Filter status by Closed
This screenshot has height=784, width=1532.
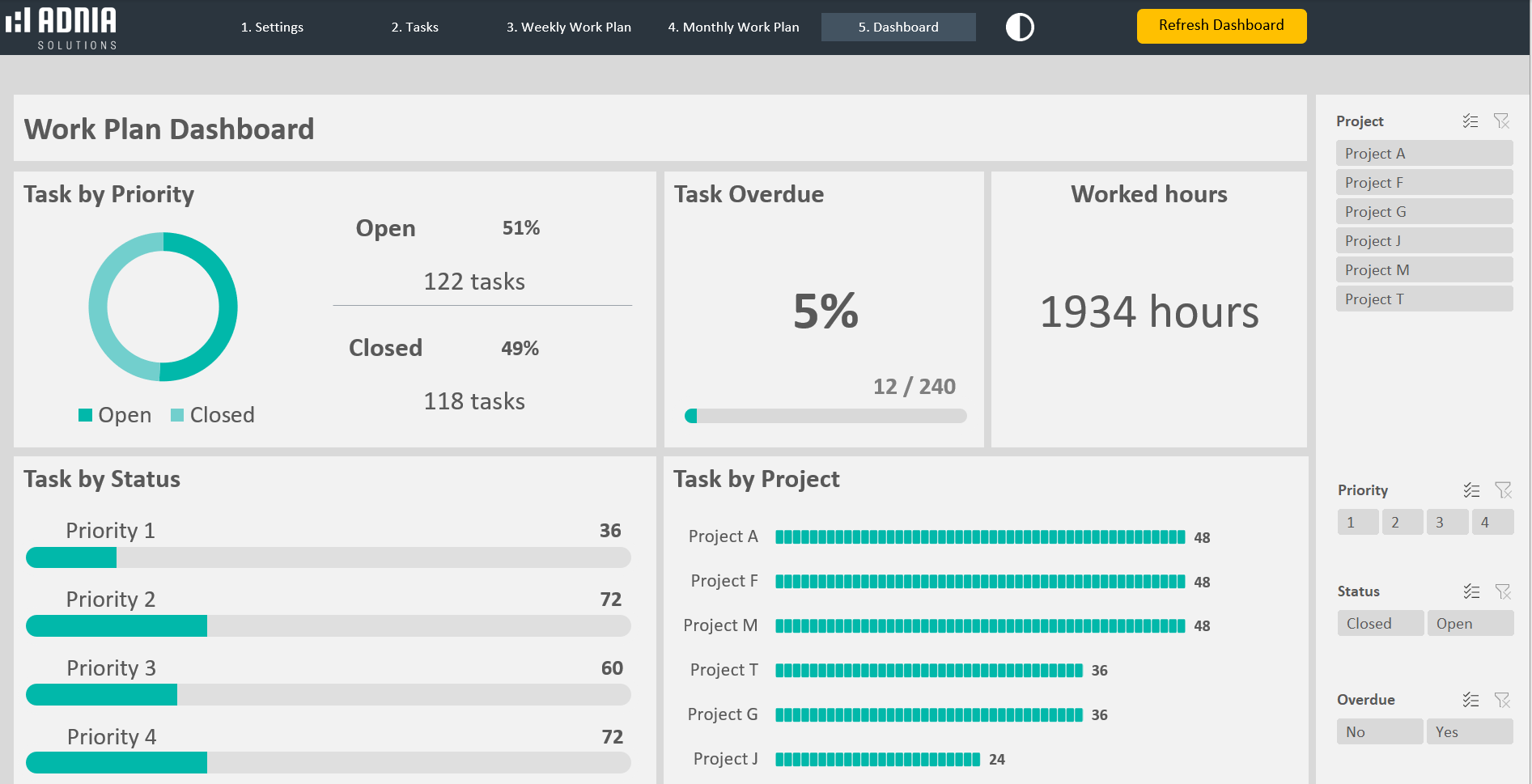[x=1380, y=624]
